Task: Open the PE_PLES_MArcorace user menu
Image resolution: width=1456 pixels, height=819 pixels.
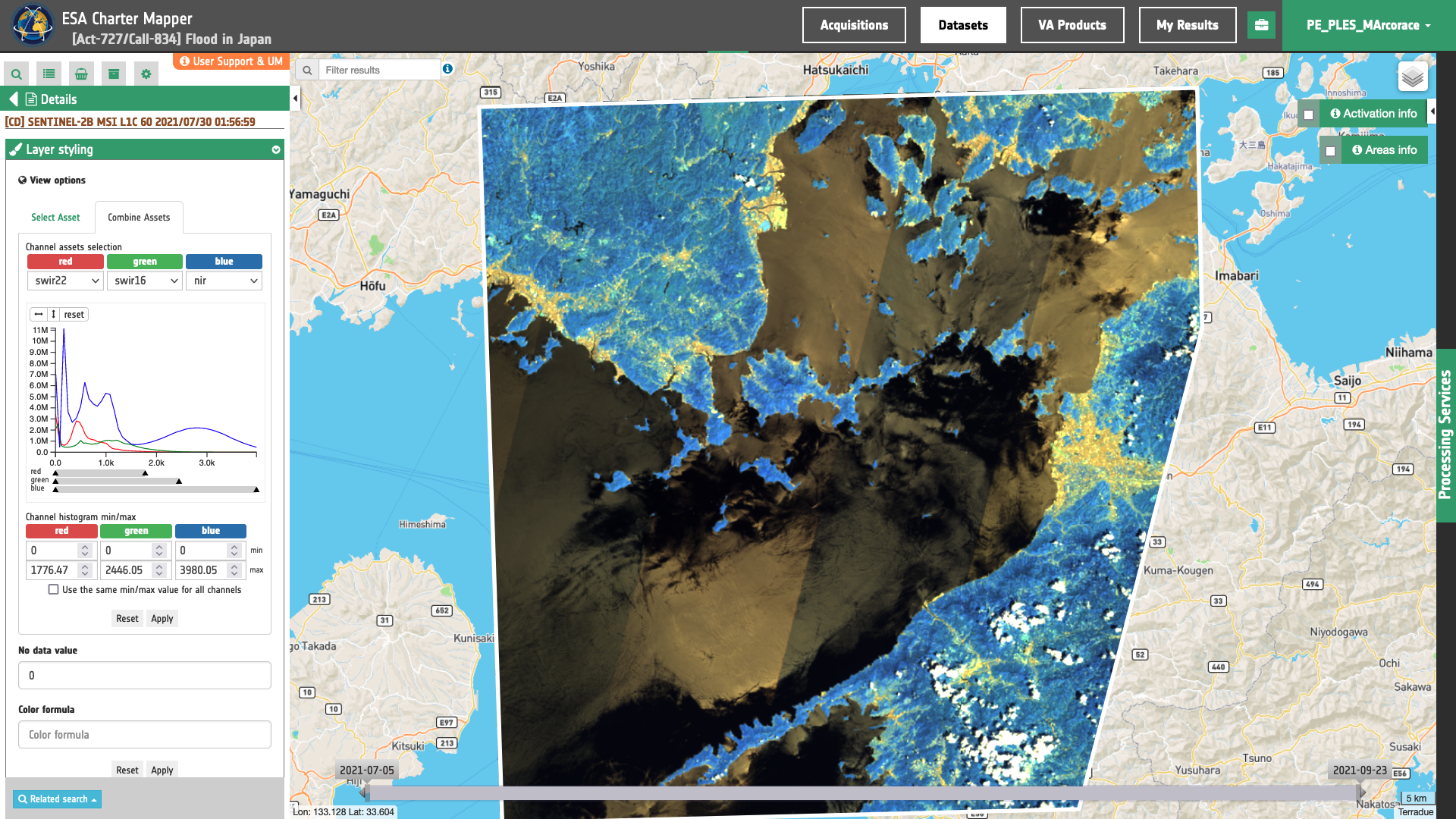Action: [1368, 25]
